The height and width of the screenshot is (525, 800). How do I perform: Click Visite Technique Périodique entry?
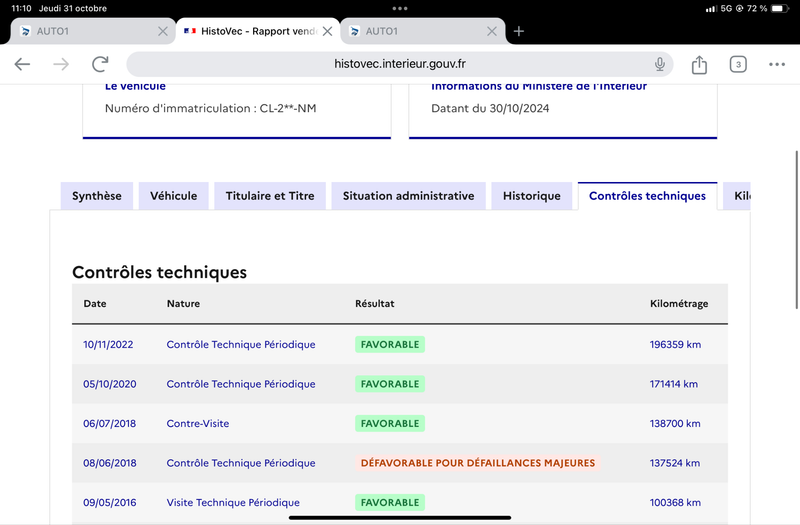233,503
